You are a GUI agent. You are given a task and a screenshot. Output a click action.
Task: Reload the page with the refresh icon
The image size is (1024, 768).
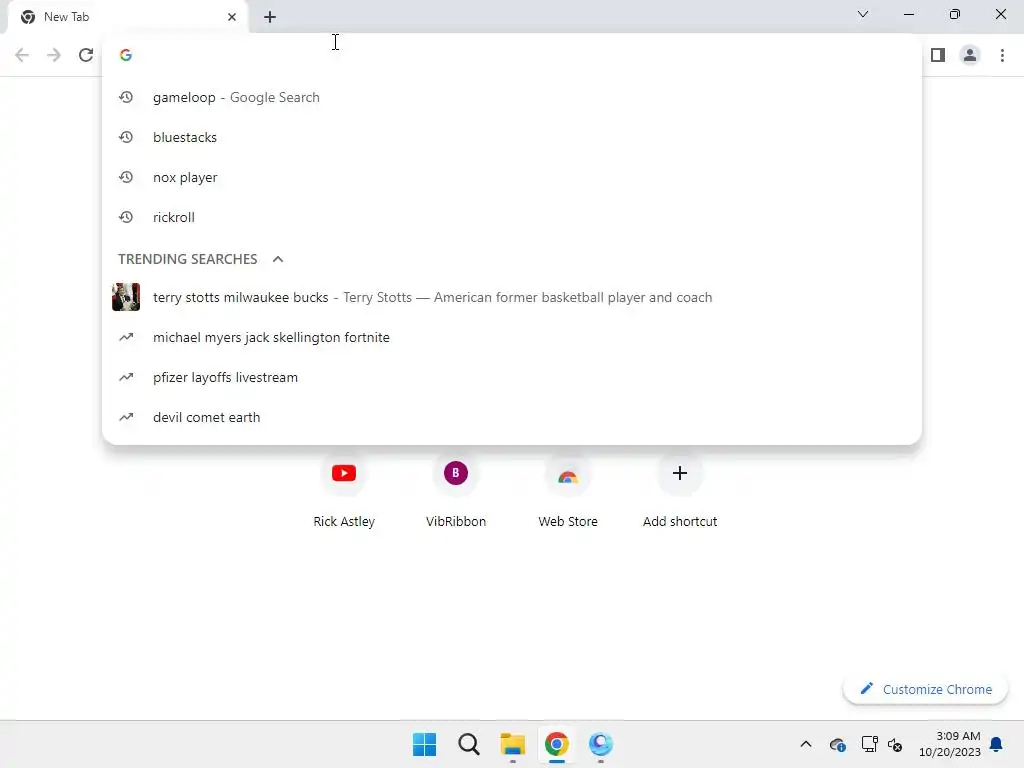click(86, 55)
